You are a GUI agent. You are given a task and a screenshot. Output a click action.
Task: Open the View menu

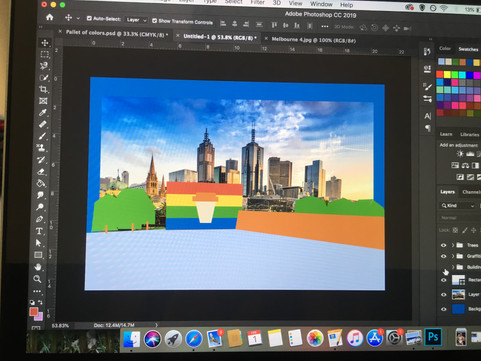coord(295,3)
